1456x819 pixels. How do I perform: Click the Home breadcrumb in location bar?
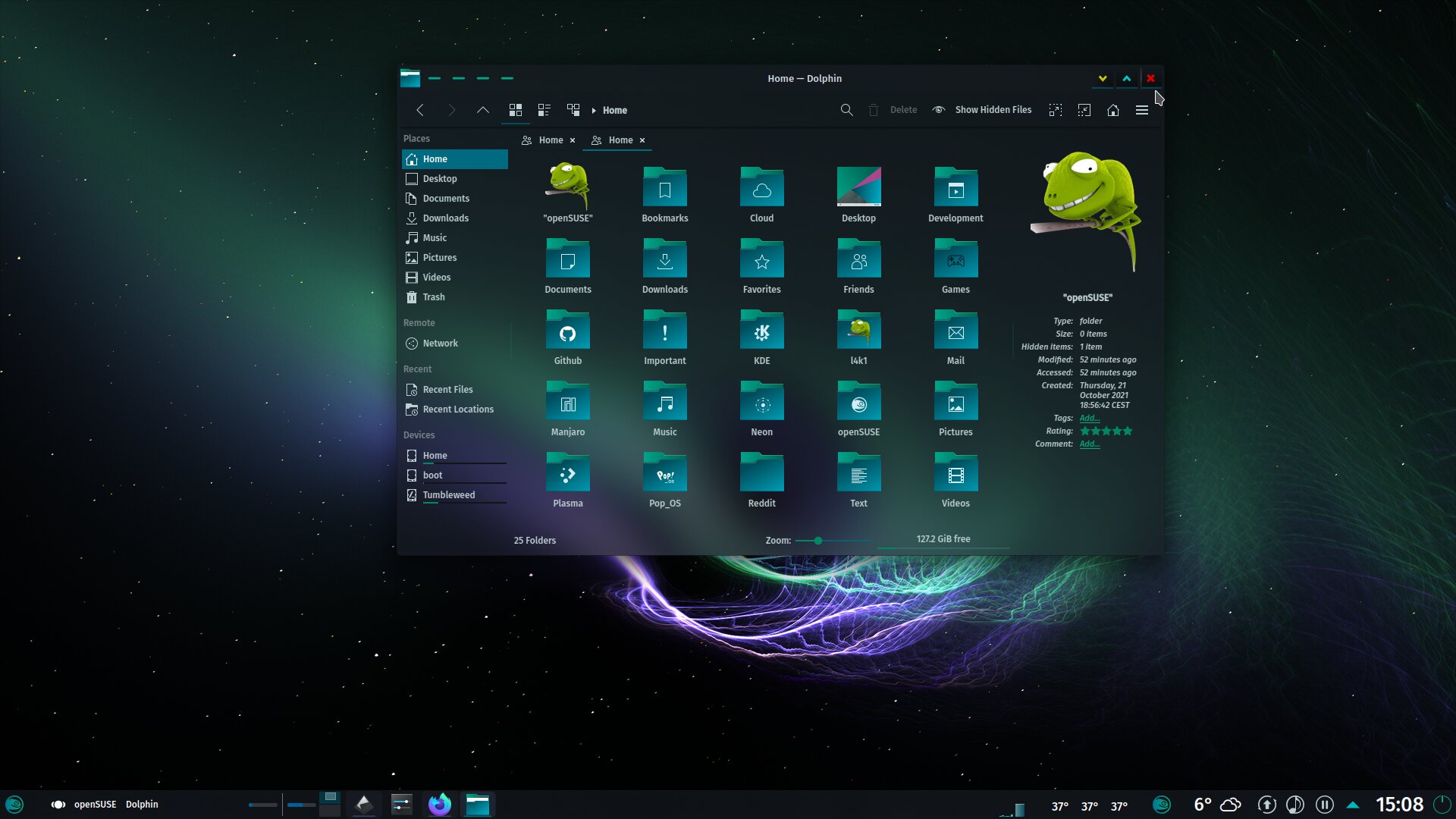click(x=615, y=111)
